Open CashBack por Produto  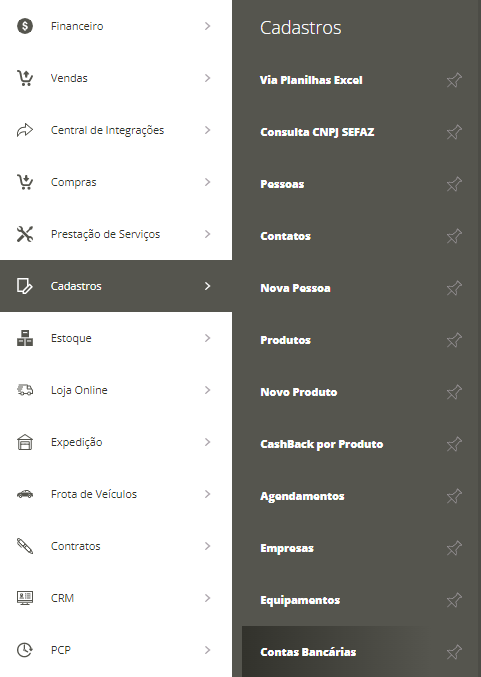[x=322, y=444]
